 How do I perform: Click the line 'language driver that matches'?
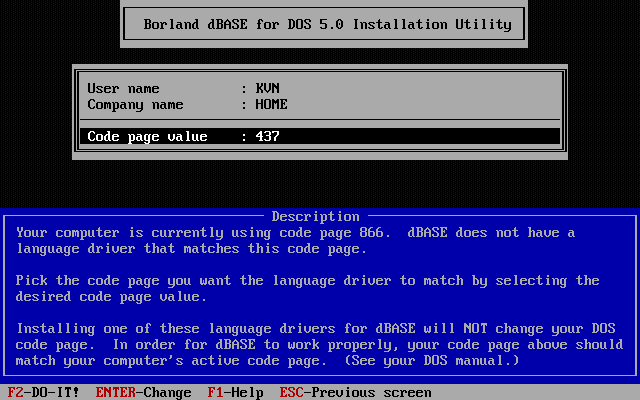(191, 249)
